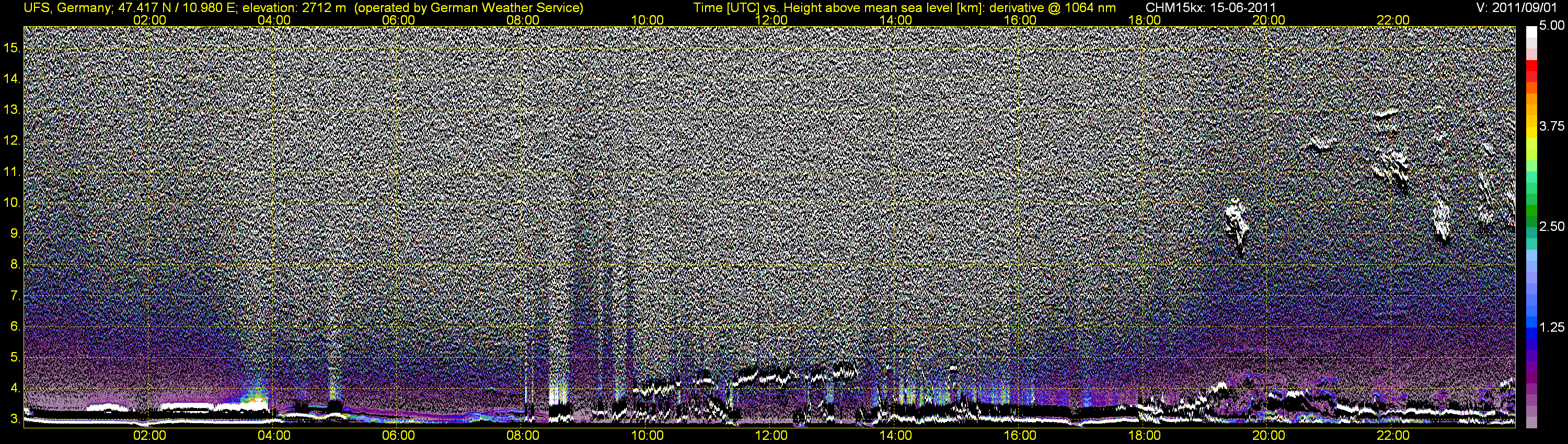Click the 12:00 label on the upper time axis
Image resolution: width=1568 pixels, height=444 pixels.
[x=771, y=20]
